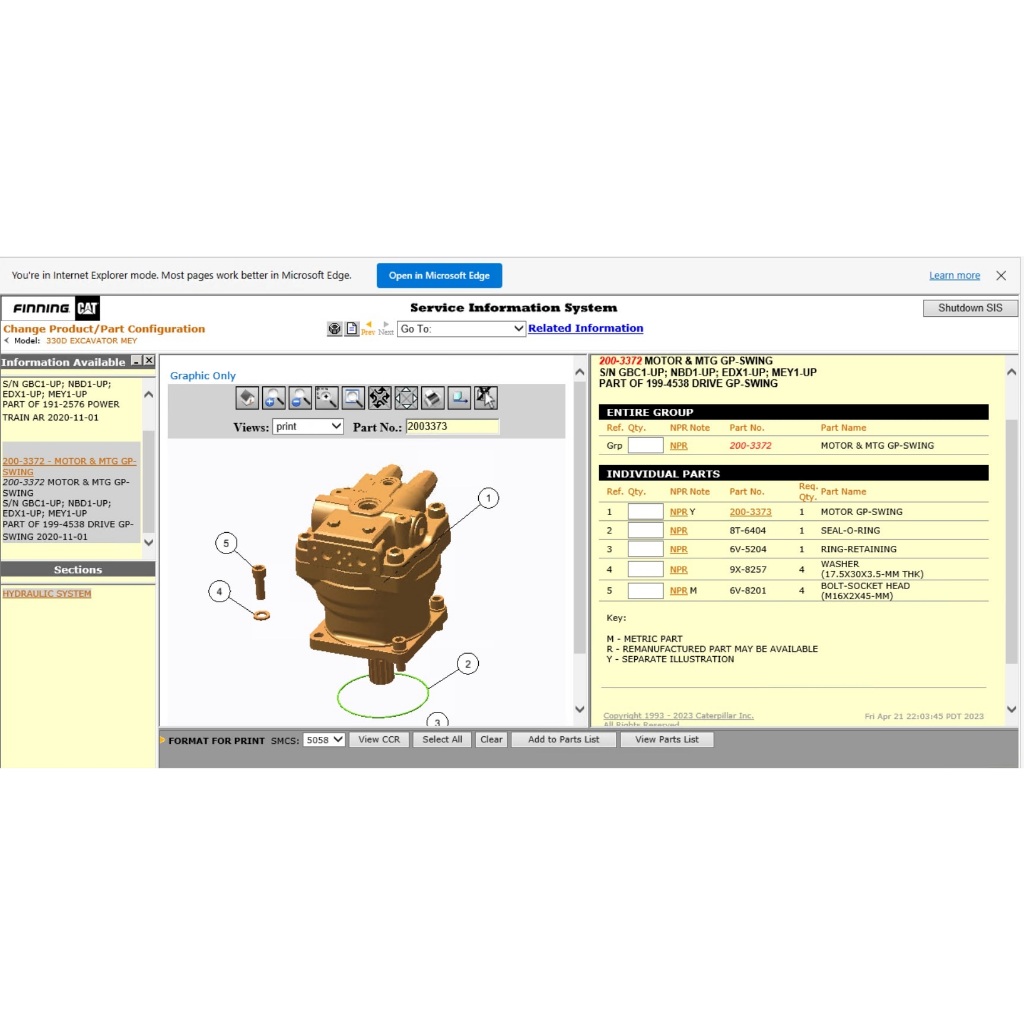Click the Part No. field containing 2003373
Viewport: 1024px width, 1024px height.
(x=452, y=426)
